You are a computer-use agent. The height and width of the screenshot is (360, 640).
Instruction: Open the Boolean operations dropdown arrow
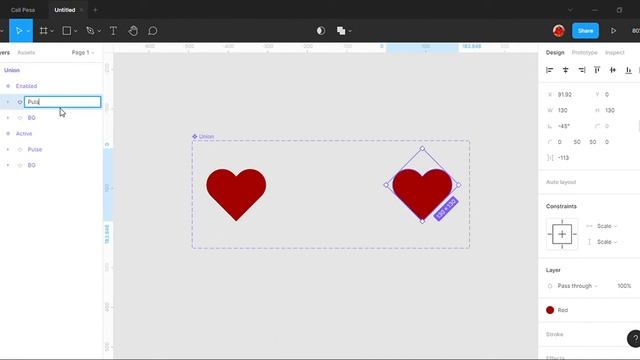[x=350, y=31]
